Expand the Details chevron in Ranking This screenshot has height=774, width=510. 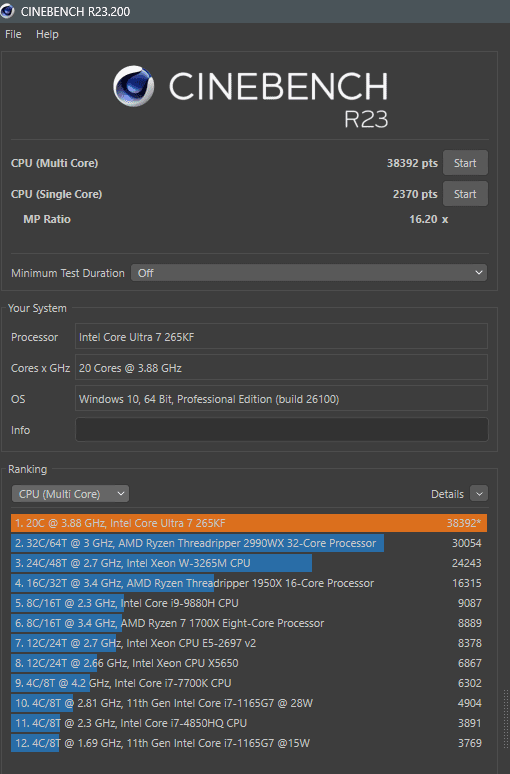(479, 494)
